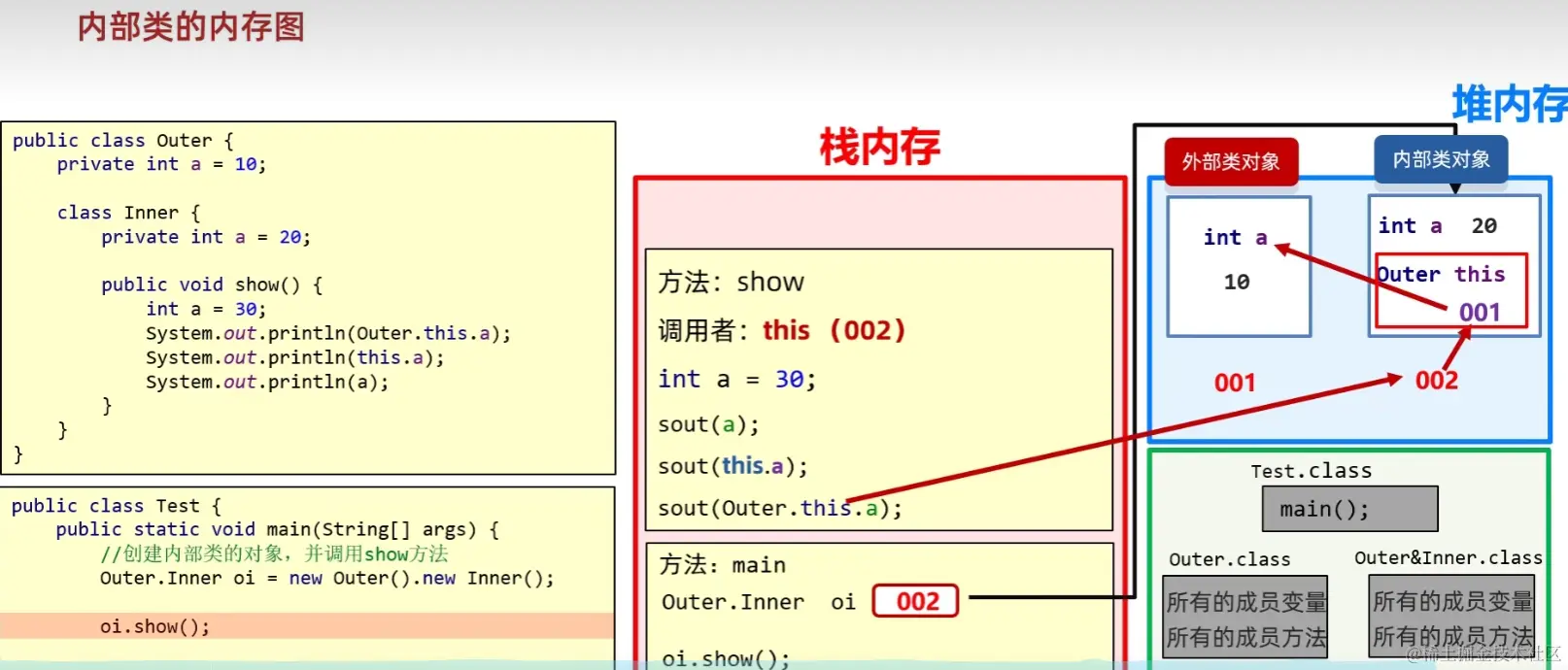Click '方法: show' in stack frame
Screen dimensions: 1568x670
[x=732, y=282]
